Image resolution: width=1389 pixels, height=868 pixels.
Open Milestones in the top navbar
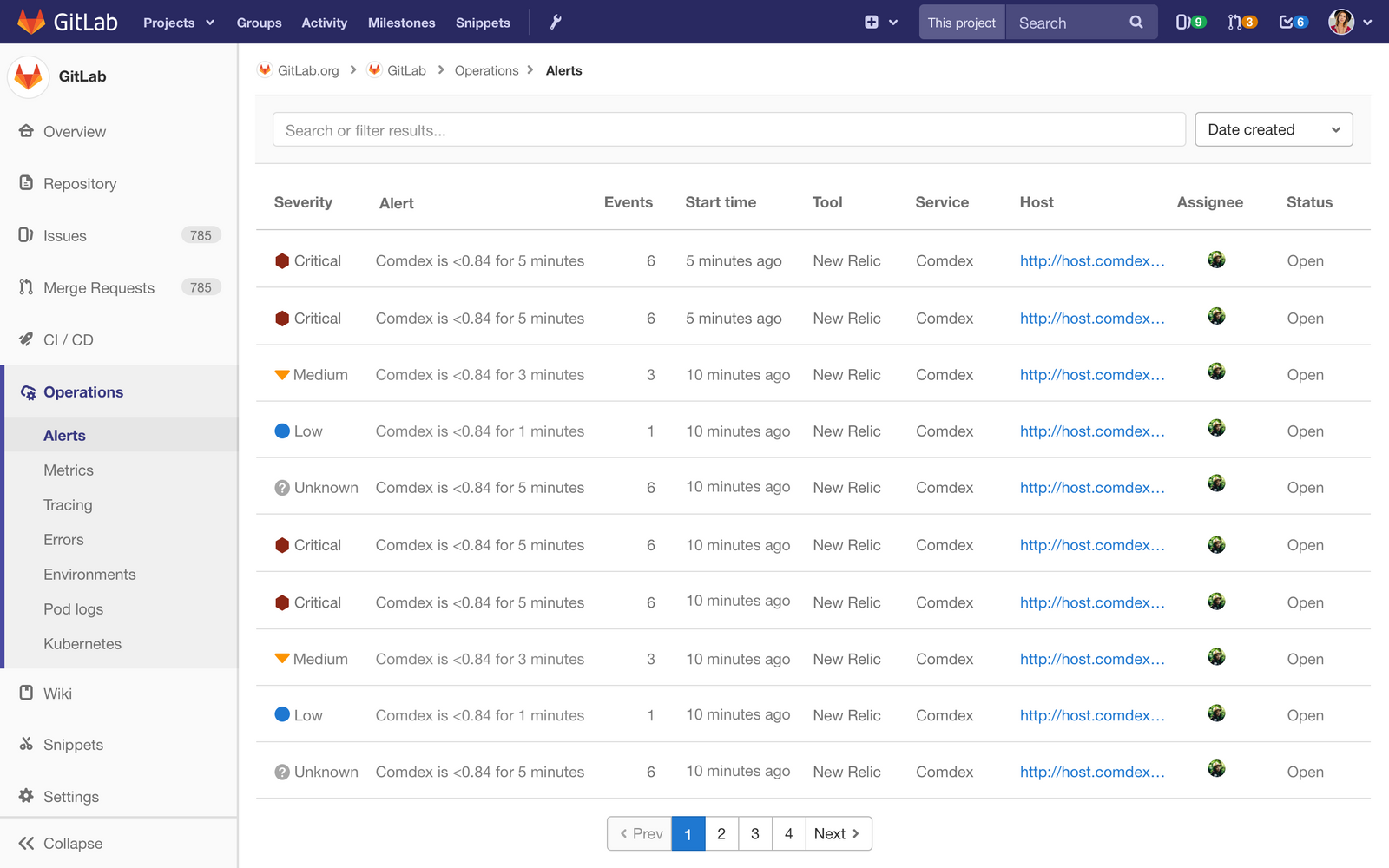point(401,23)
